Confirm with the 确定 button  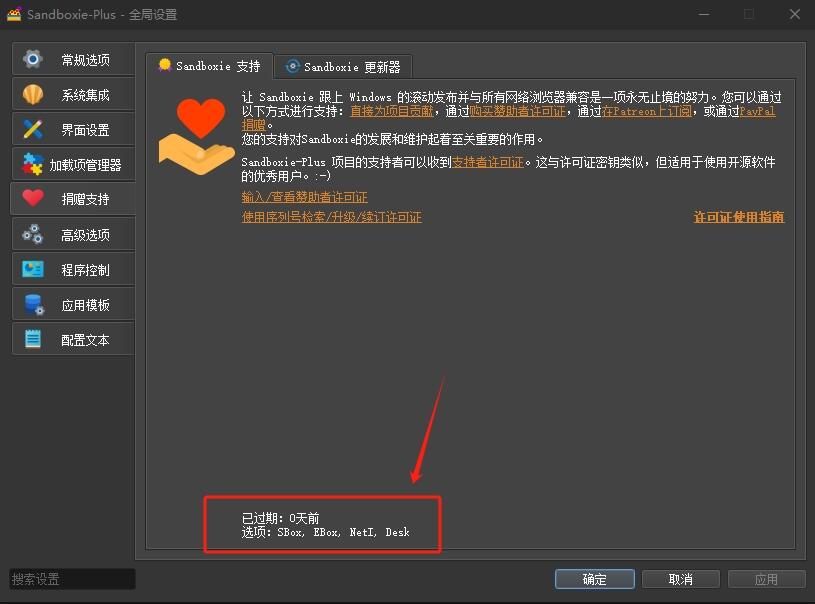click(595, 579)
